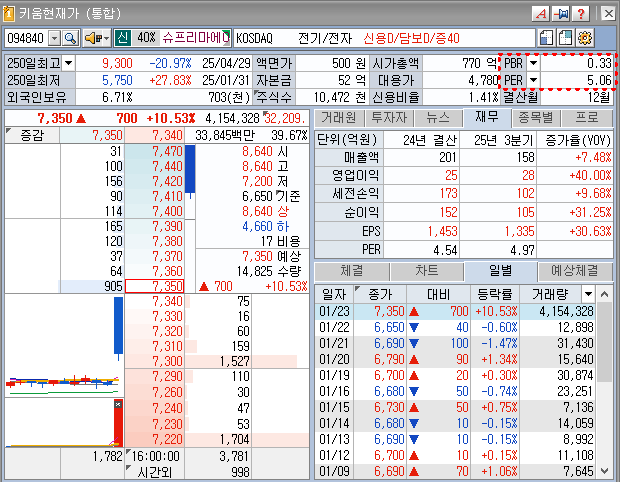620x482 pixels.
Task: Select current price cell 7,350 in order book
Action: tap(155, 286)
